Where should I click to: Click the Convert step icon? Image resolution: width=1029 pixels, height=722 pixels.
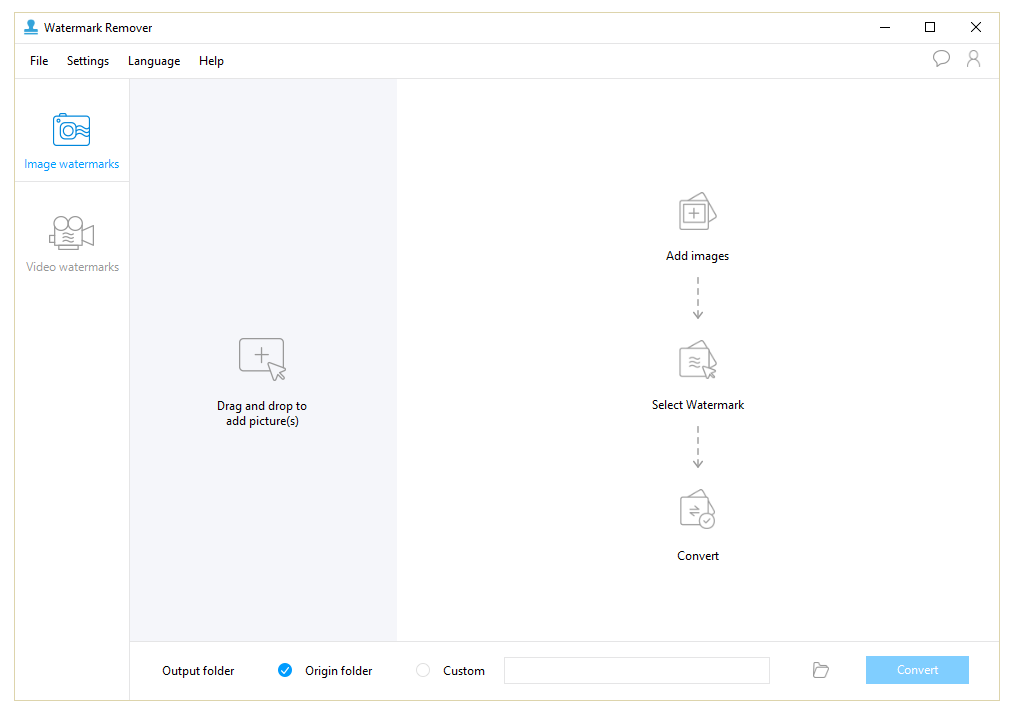coord(697,509)
